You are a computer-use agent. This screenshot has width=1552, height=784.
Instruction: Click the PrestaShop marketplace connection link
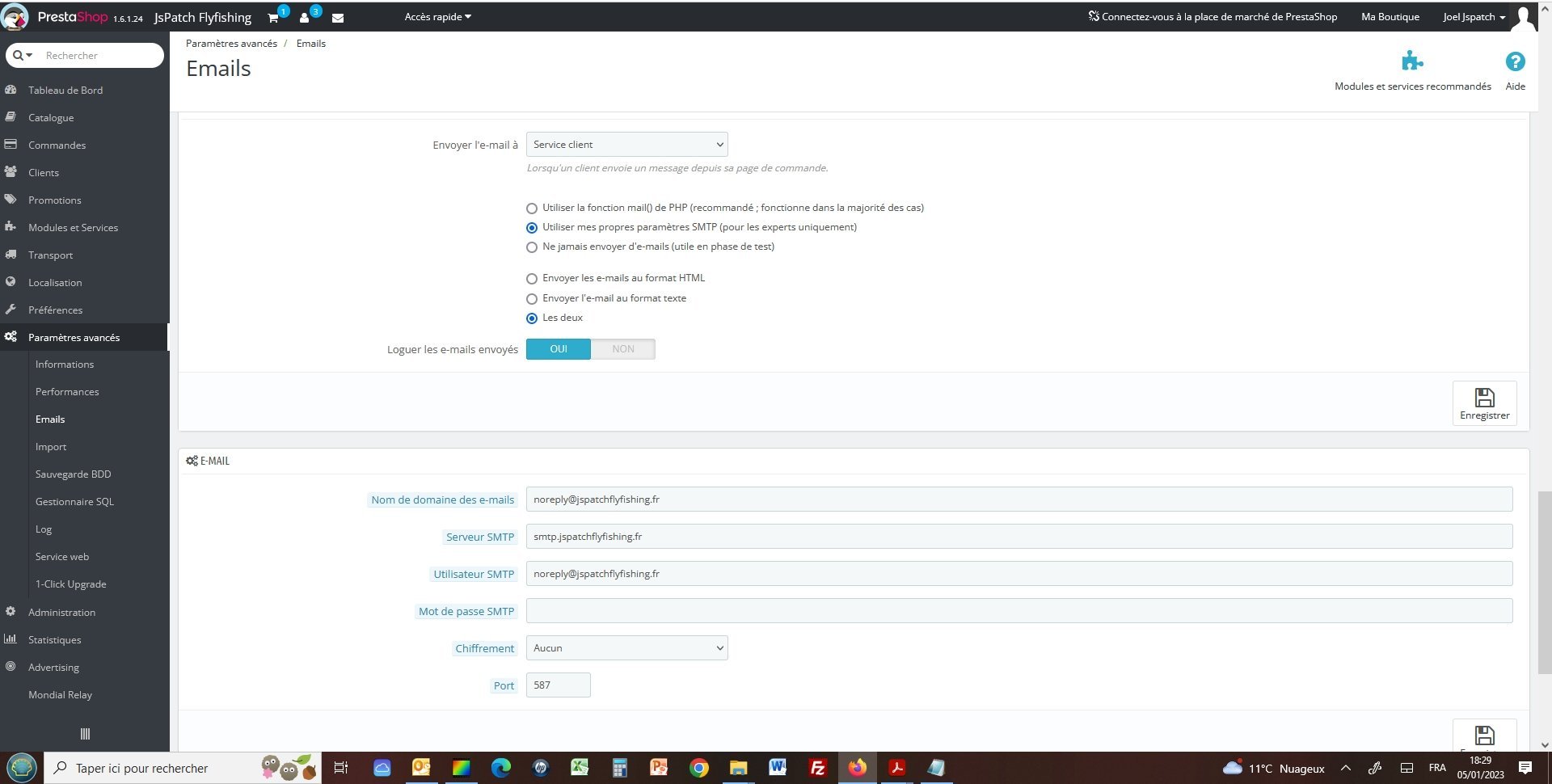(x=1212, y=17)
